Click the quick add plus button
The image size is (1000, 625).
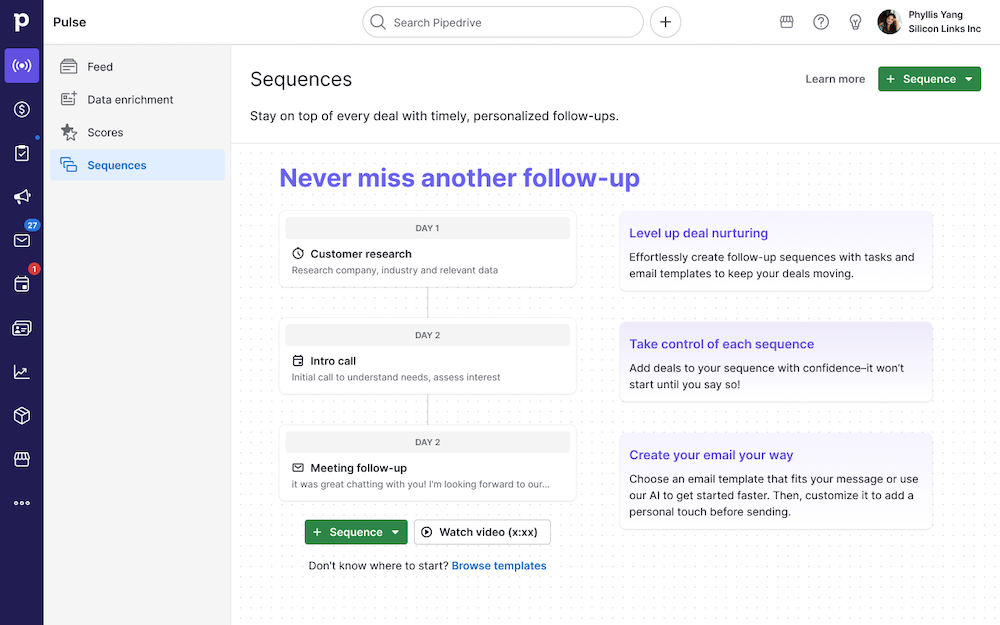pos(665,22)
